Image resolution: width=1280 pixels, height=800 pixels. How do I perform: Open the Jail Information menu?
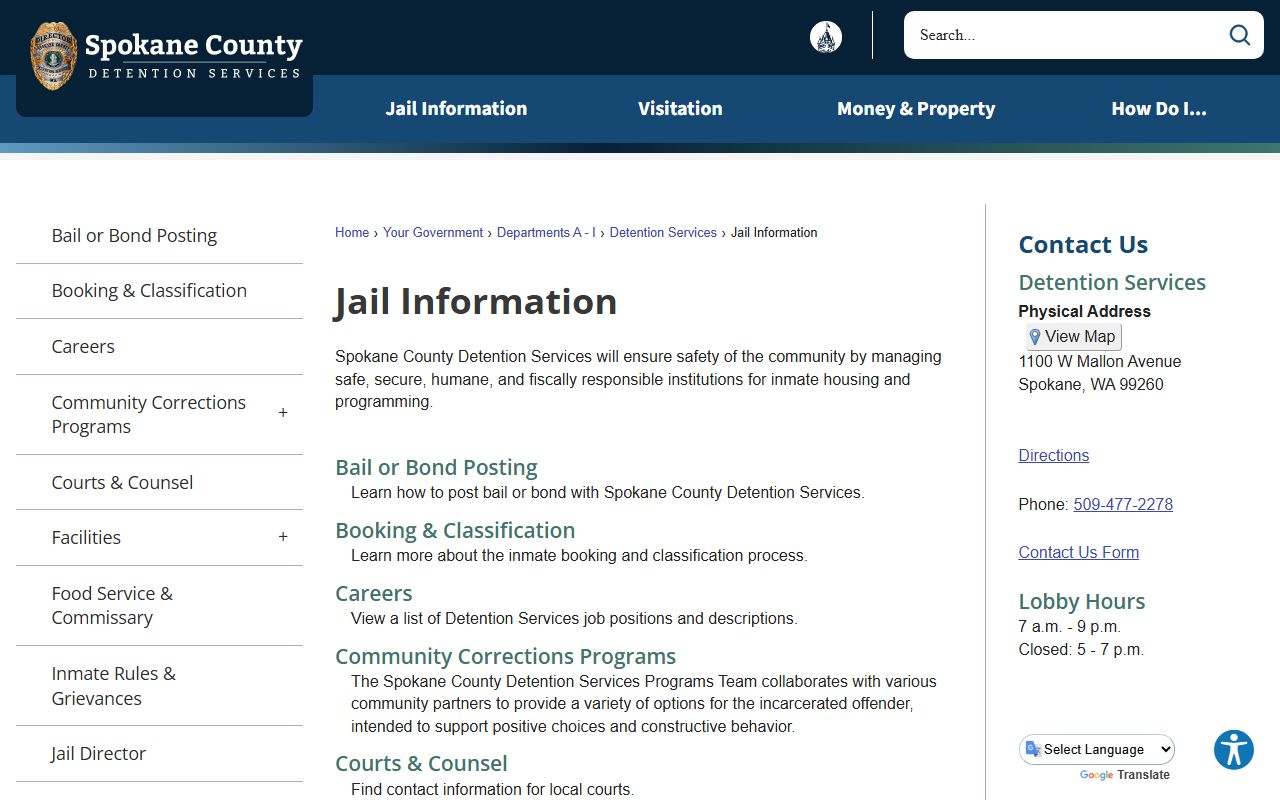click(x=456, y=109)
